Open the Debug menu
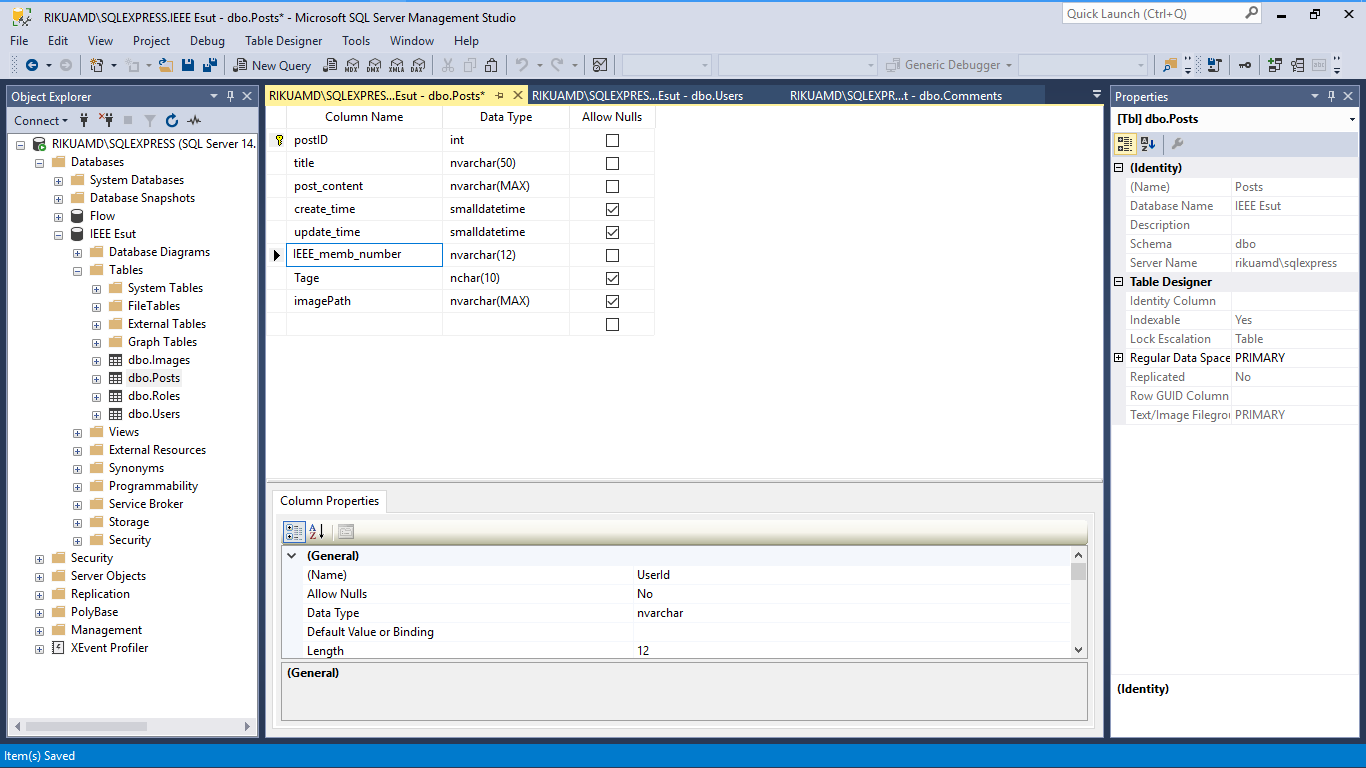 pos(207,41)
